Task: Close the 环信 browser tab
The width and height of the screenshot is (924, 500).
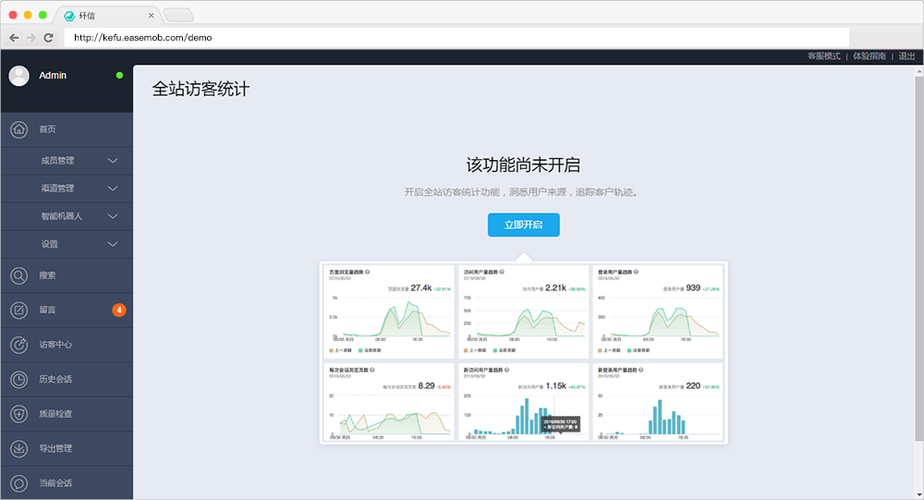Action: 151,16
